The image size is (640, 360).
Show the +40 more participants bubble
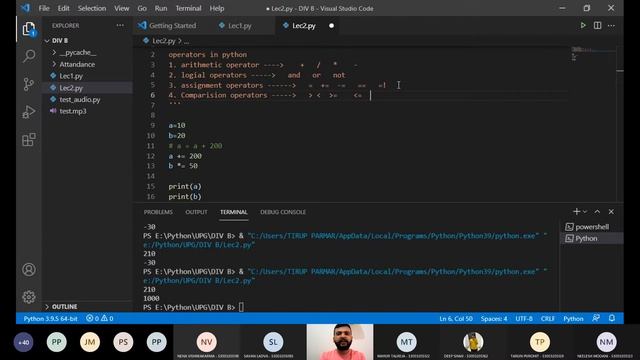click(x=23, y=342)
